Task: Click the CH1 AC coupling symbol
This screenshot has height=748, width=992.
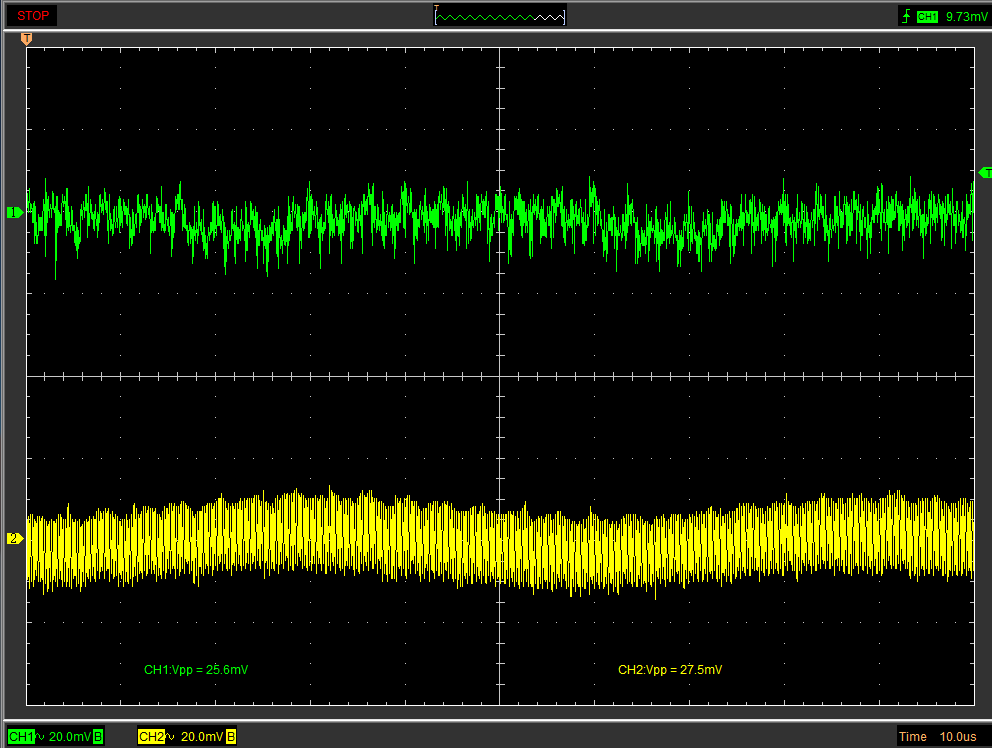Action: pyautogui.click(x=41, y=737)
